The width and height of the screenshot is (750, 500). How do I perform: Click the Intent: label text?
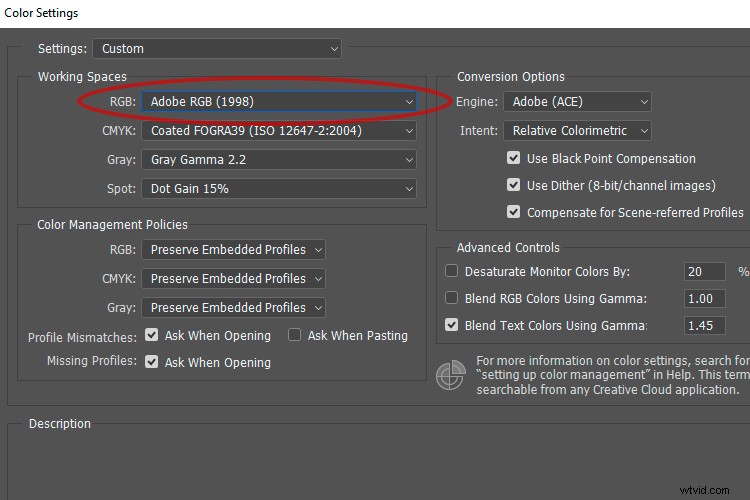[x=479, y=131]
